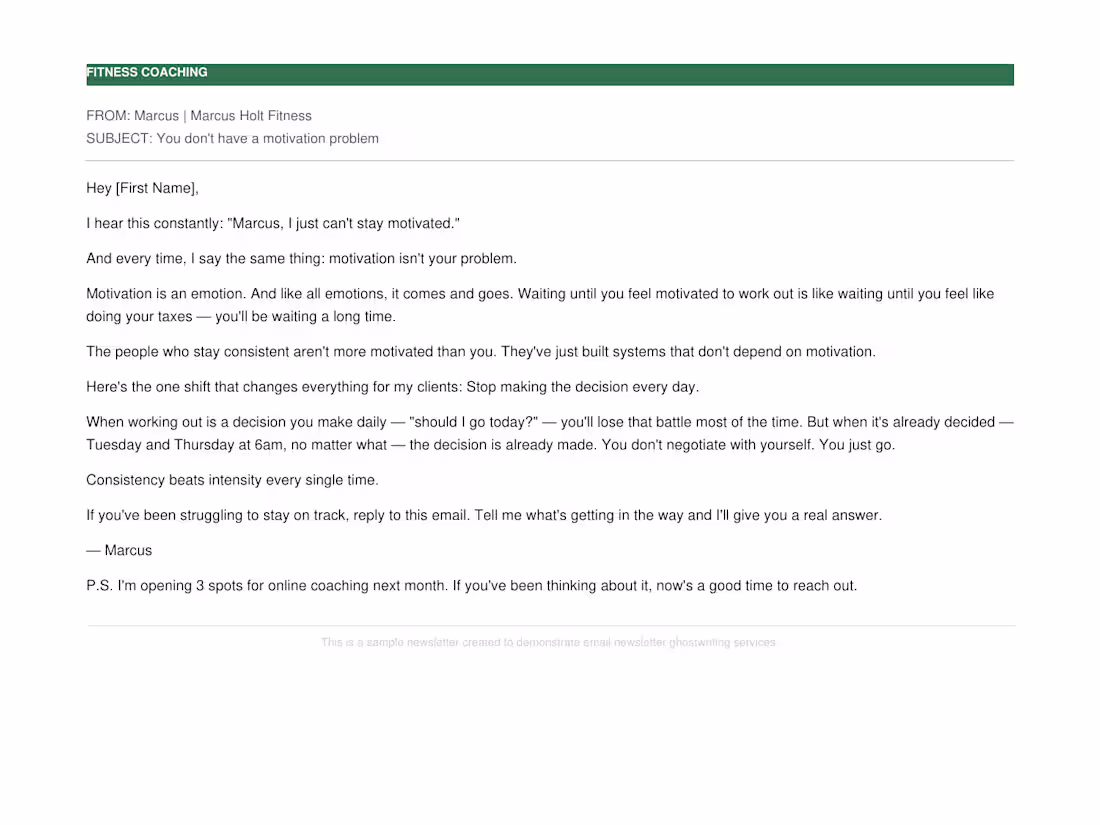Click the gray sample newsletter footer disclaimer
The image size is (1100, 825).
click(x=549, y=643)
